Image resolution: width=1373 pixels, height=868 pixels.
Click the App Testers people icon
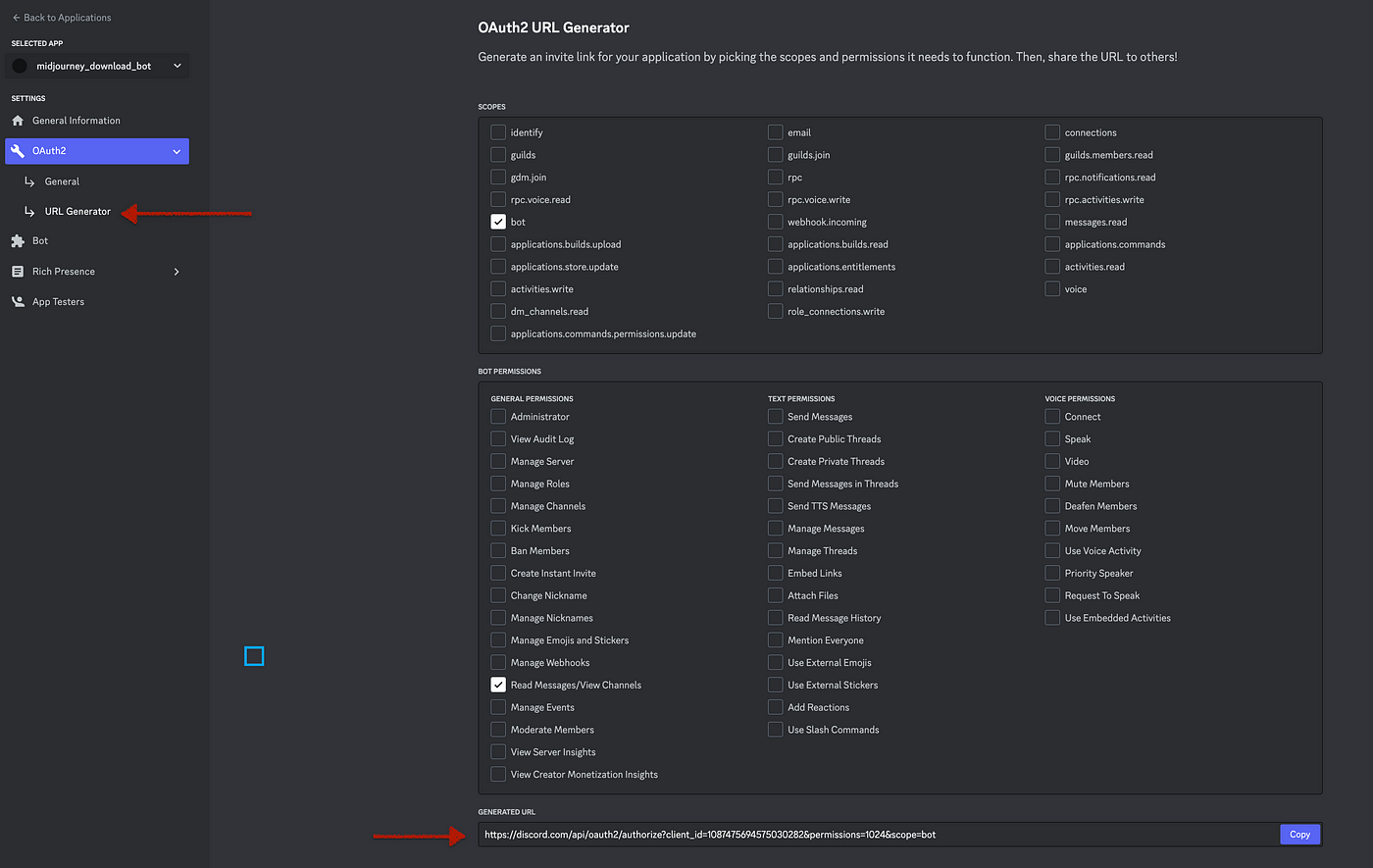click(17, 301)
